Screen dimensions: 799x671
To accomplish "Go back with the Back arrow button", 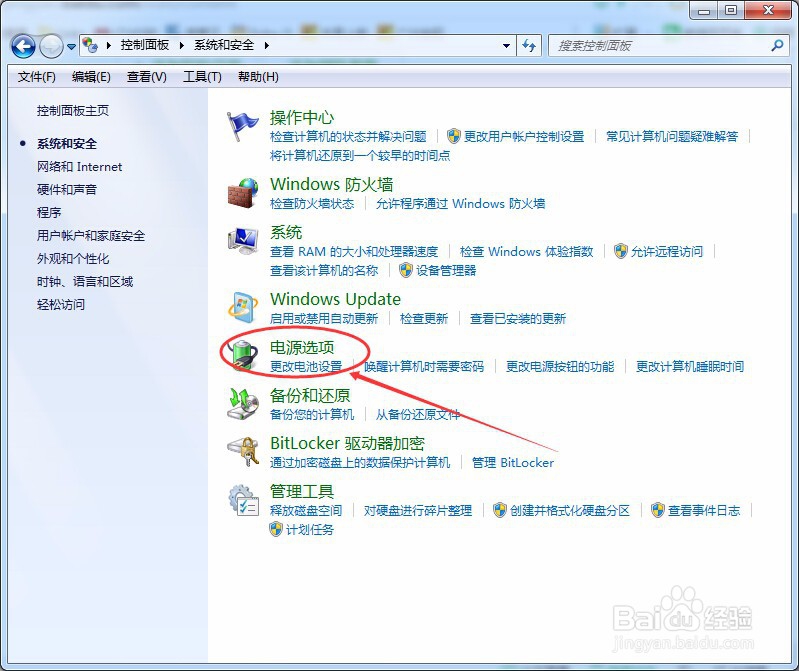I will point(23,47).
